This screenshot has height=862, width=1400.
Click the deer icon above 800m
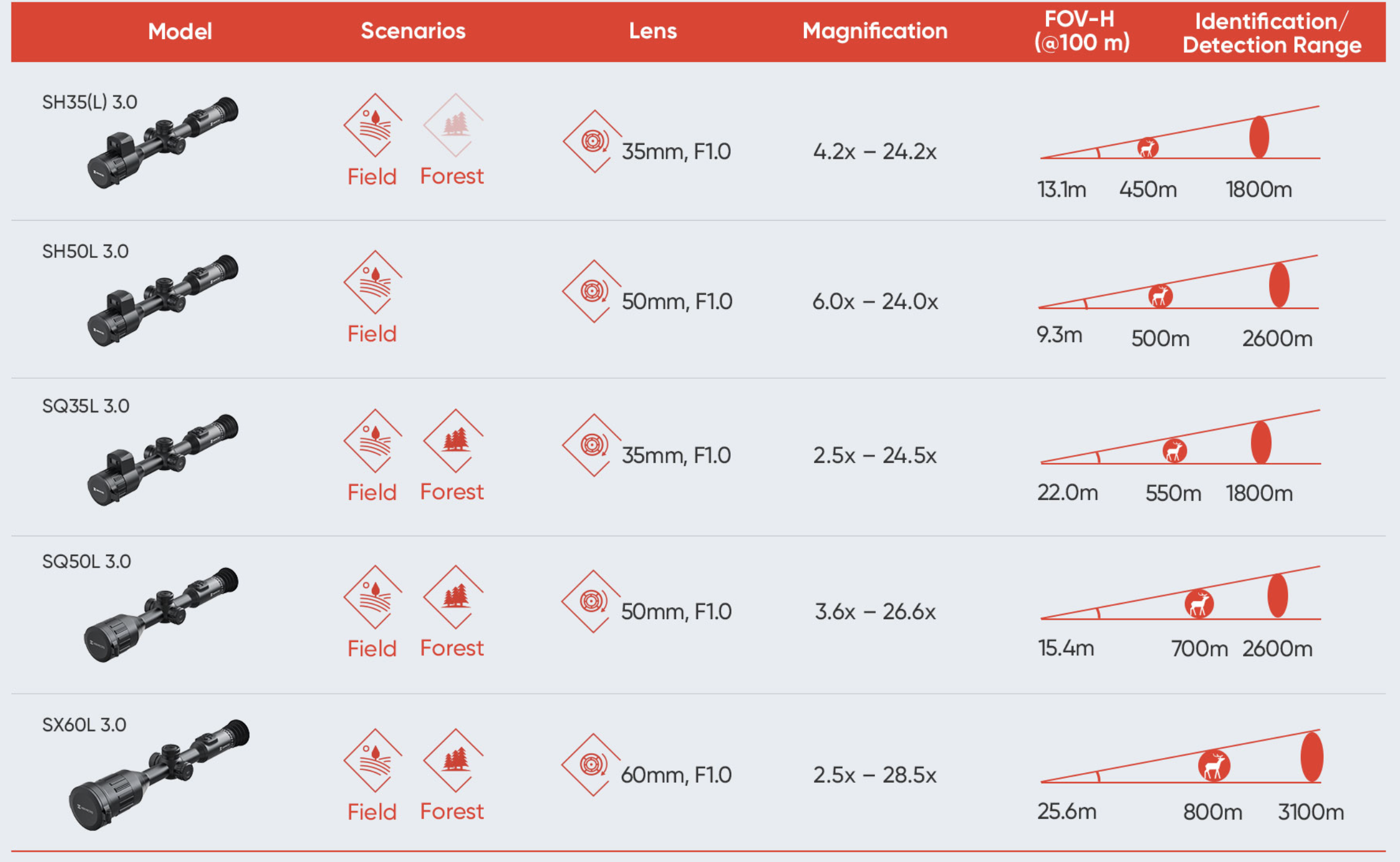(x=1214, y=766)
